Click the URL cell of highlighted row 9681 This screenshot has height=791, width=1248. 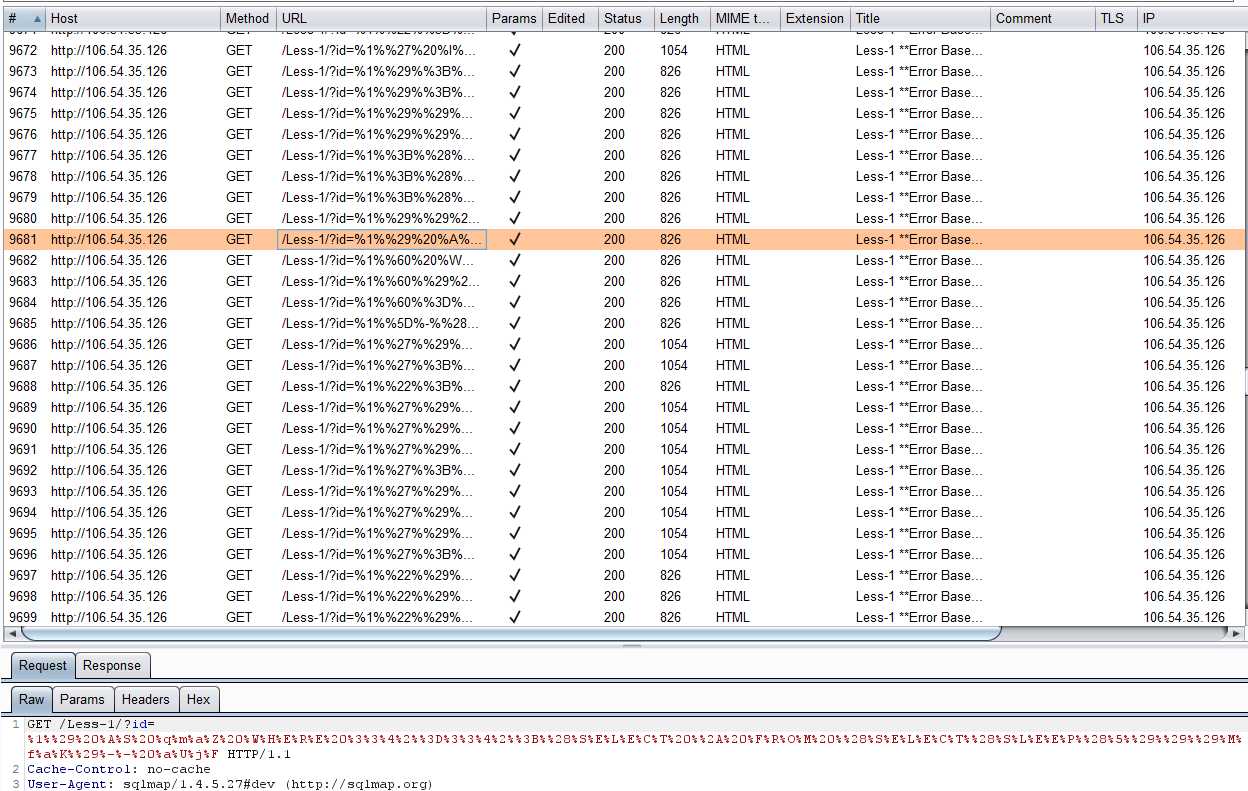(380, 239)
